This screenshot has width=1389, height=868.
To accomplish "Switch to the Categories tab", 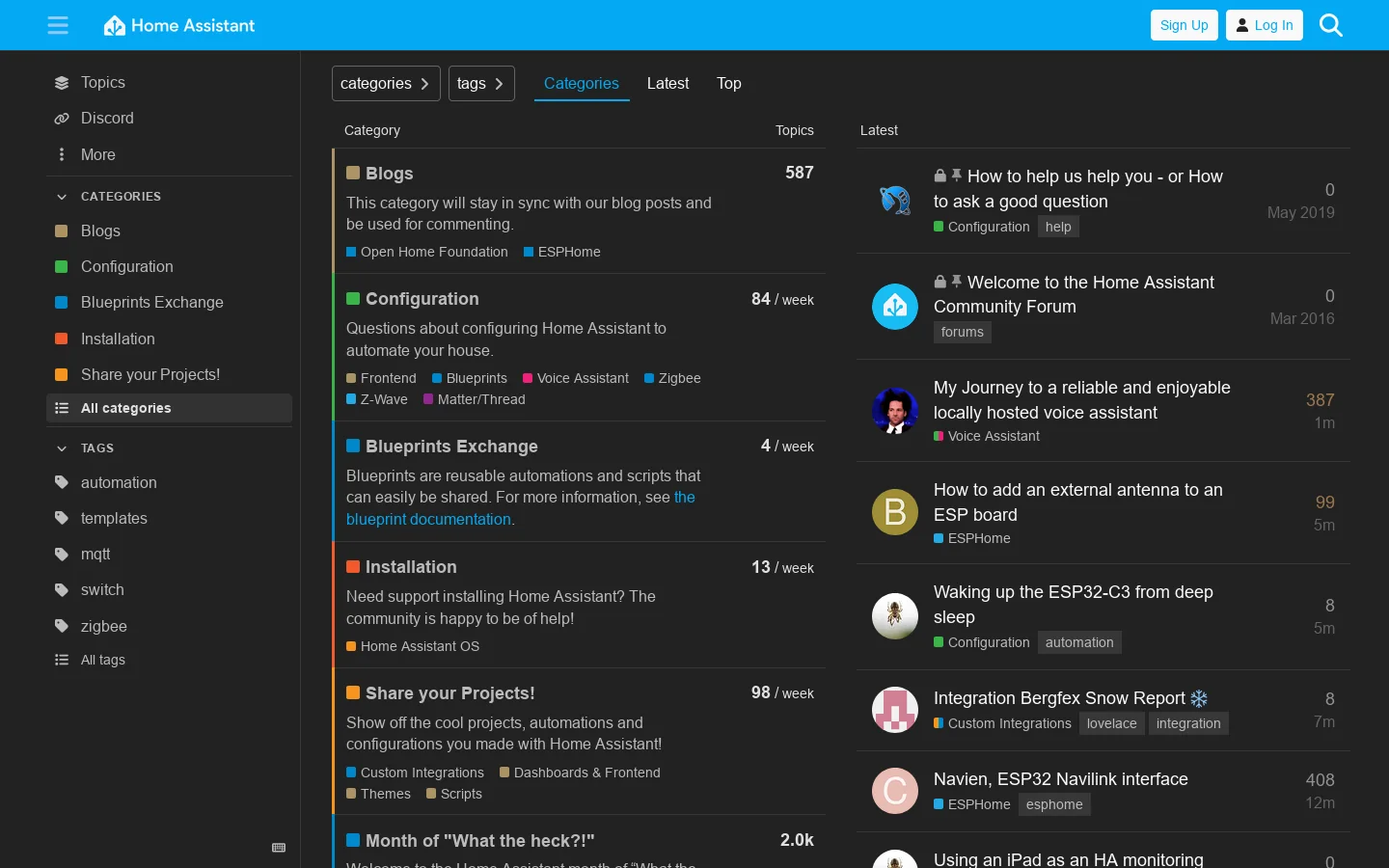I will click(582, 84).
